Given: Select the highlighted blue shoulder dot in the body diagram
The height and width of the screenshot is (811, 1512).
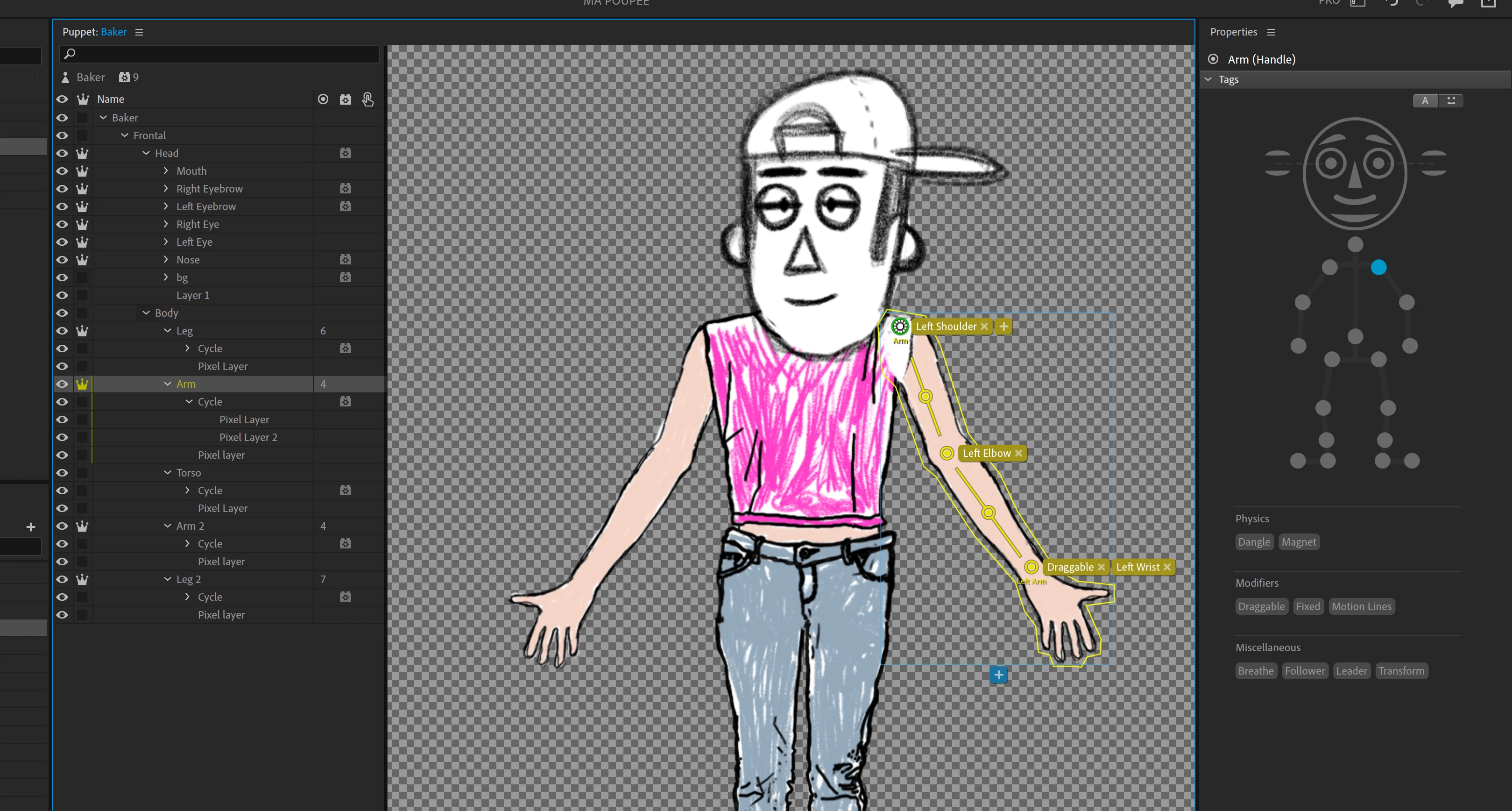Looking at the screenshot, I should [1379, 268].
